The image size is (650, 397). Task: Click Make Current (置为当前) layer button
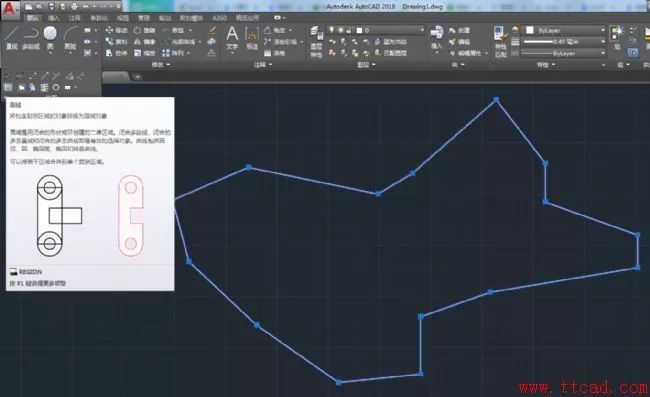[x=391, y=41]
